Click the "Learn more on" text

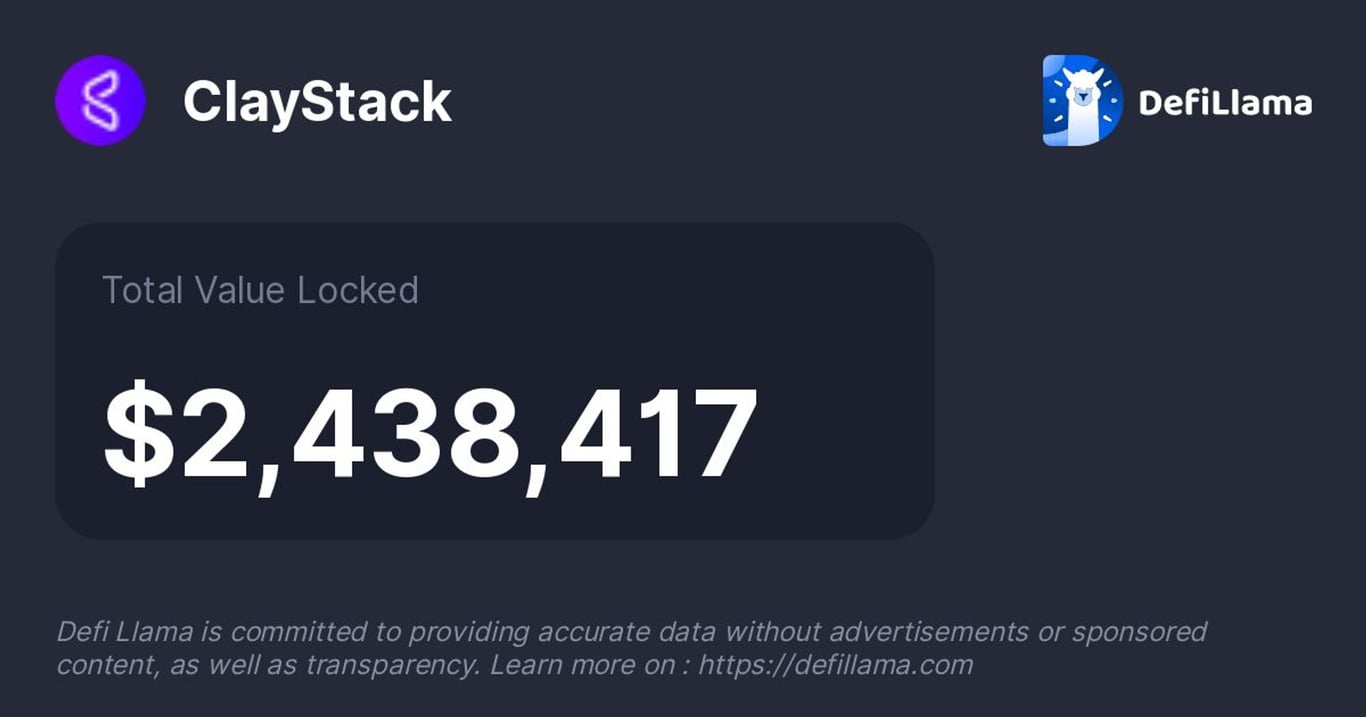584,665
